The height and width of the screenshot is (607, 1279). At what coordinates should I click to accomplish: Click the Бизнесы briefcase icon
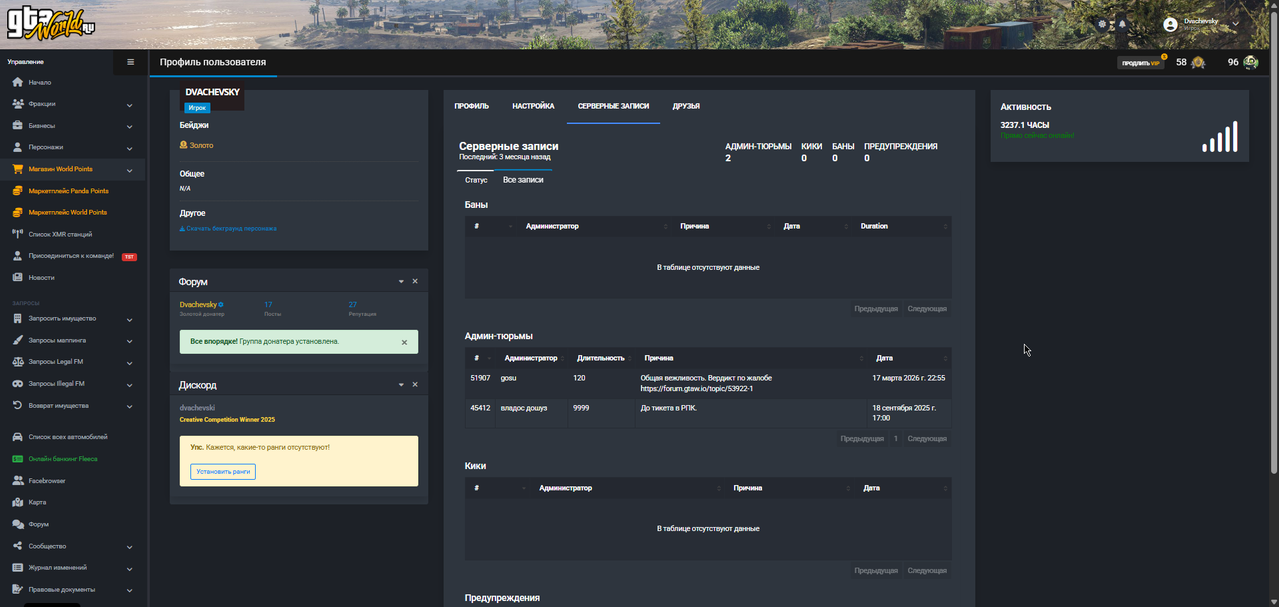pos(18,126)
